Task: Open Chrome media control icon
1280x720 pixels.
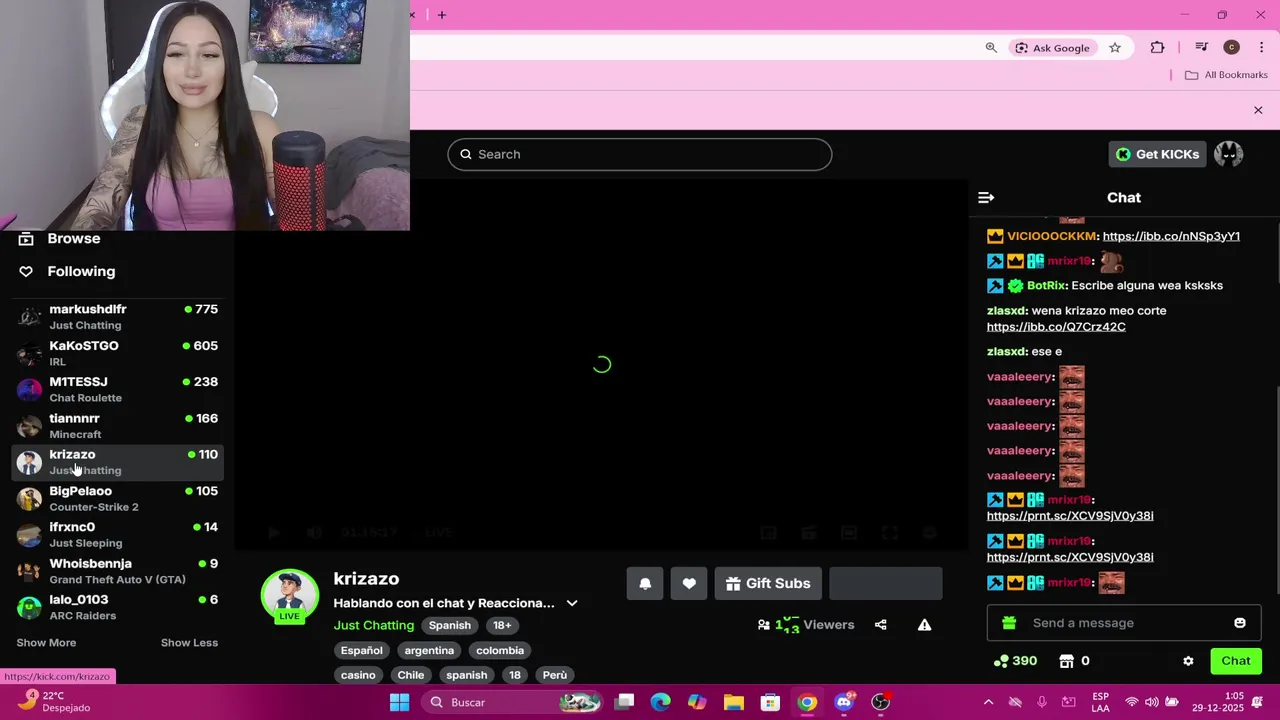Action: click(1202, 48)
